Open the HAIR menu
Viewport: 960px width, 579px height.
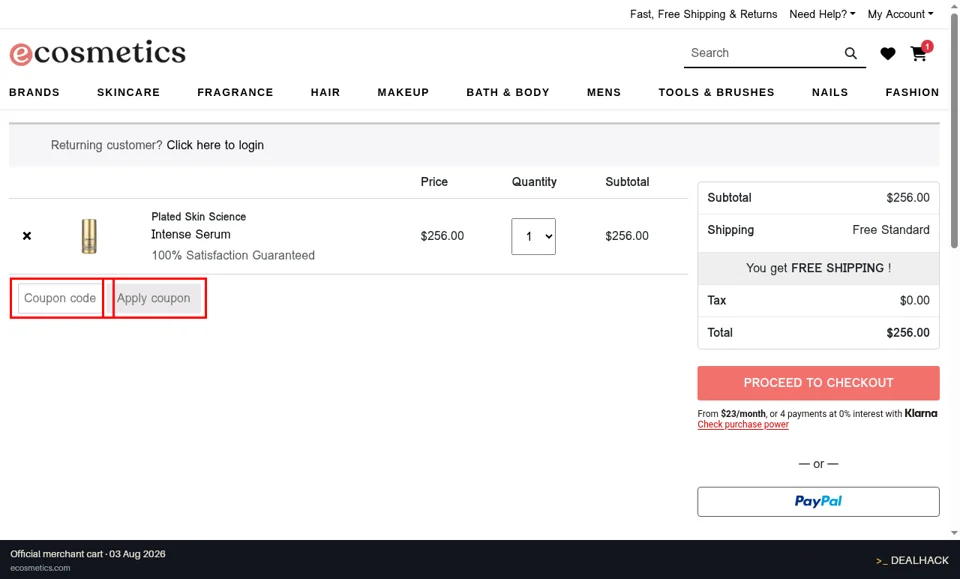[325, 92]
